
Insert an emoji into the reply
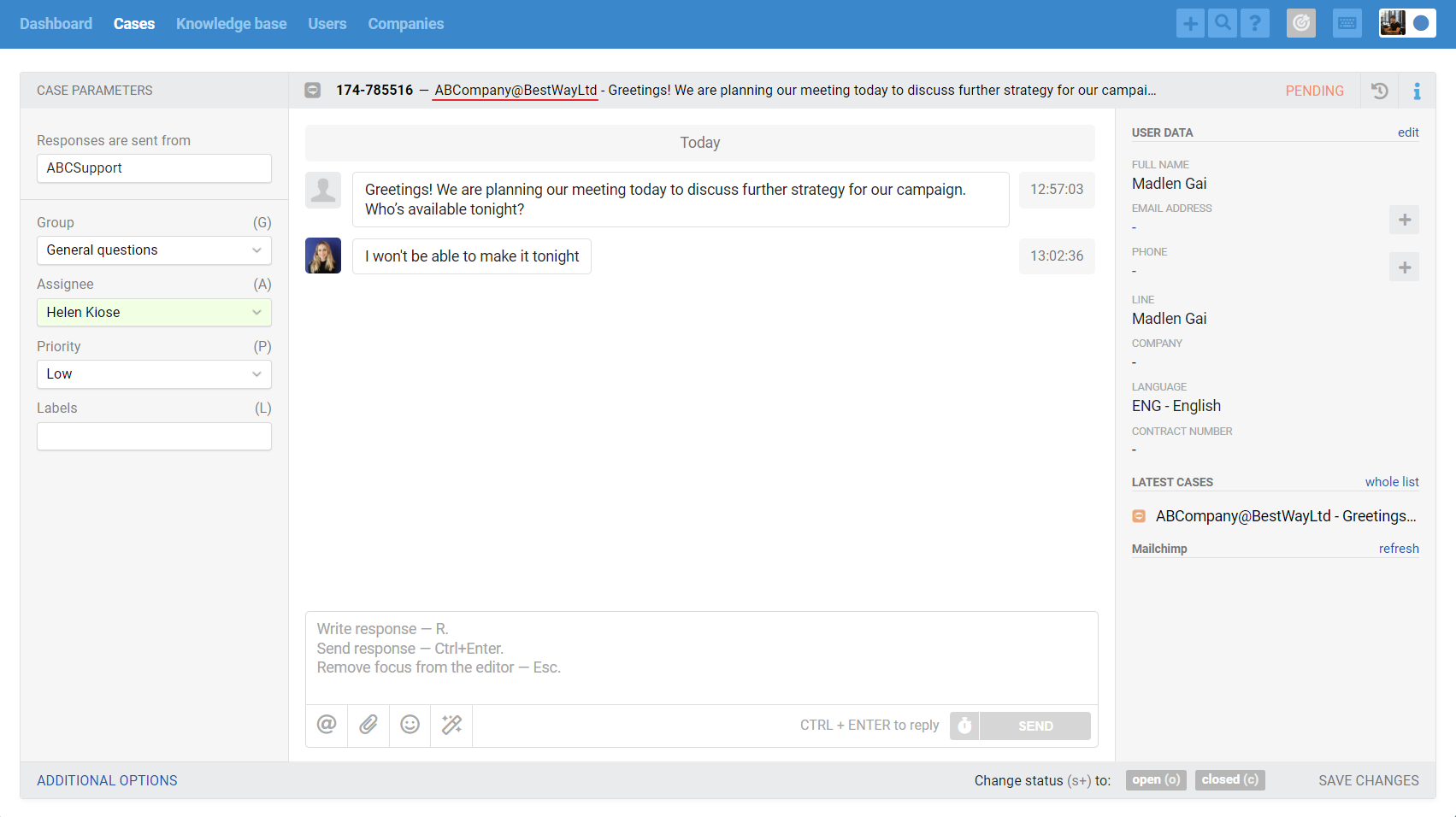point(410,725)
